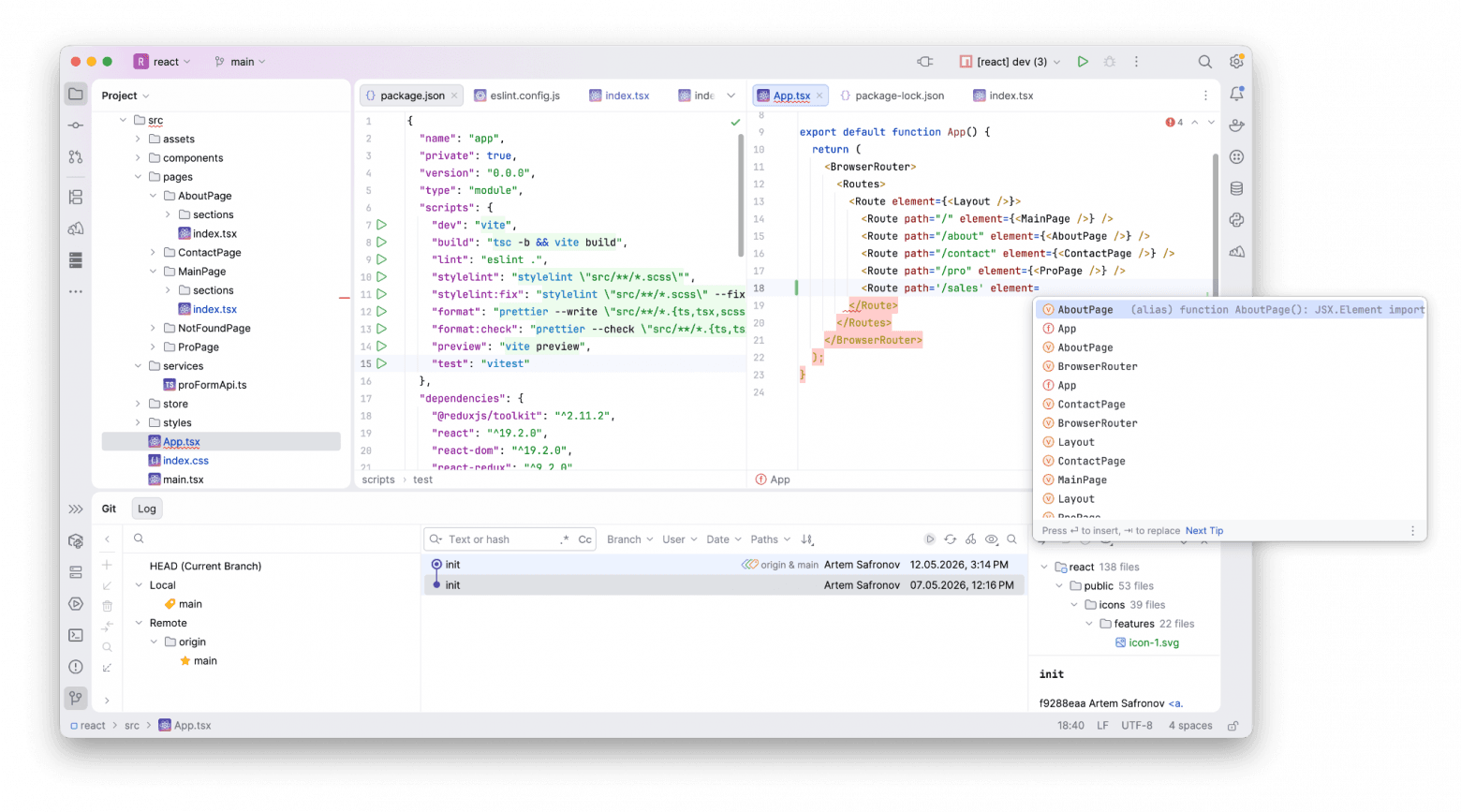This screenshot has width=1461, height=812.
Task: Click the read-only lock icon in status bar
Action: pos(1233,726)
